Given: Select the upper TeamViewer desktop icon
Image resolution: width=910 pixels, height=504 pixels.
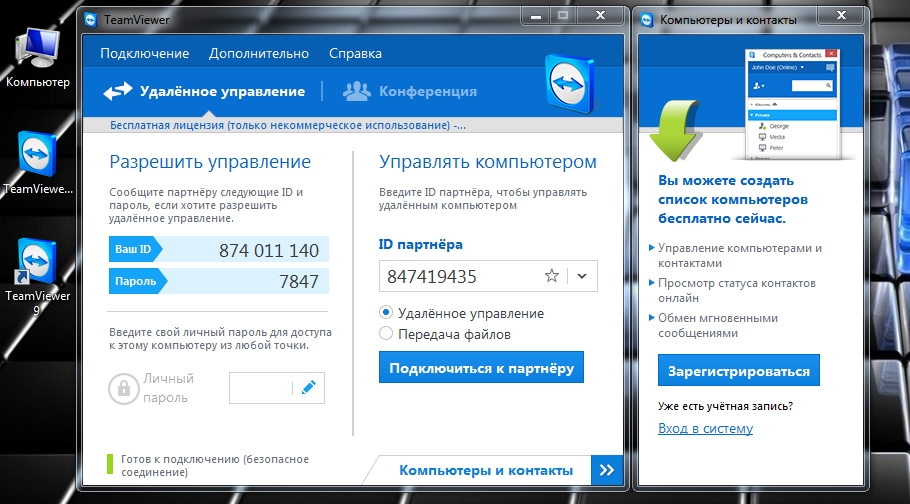Looking at the screenshot, I should [x=37, y=154].
